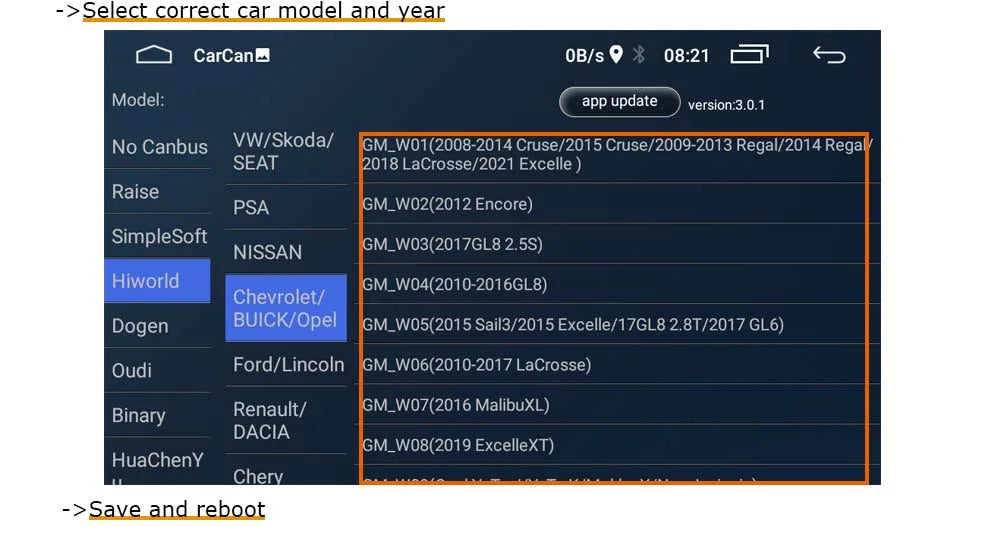This screenshot has width=1000, height=550.
Task: Choose SimpleSoft from the list
Action: click(x=159, y=236)
